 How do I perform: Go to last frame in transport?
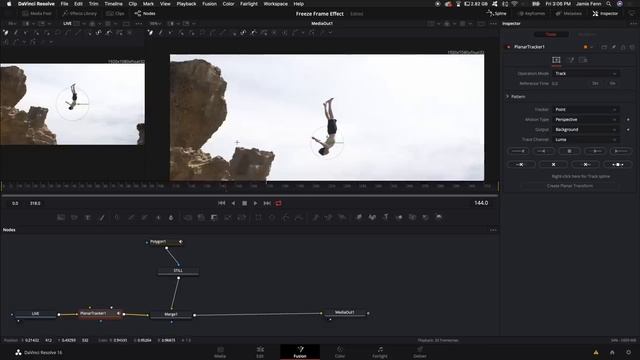[x=267, y=203]
